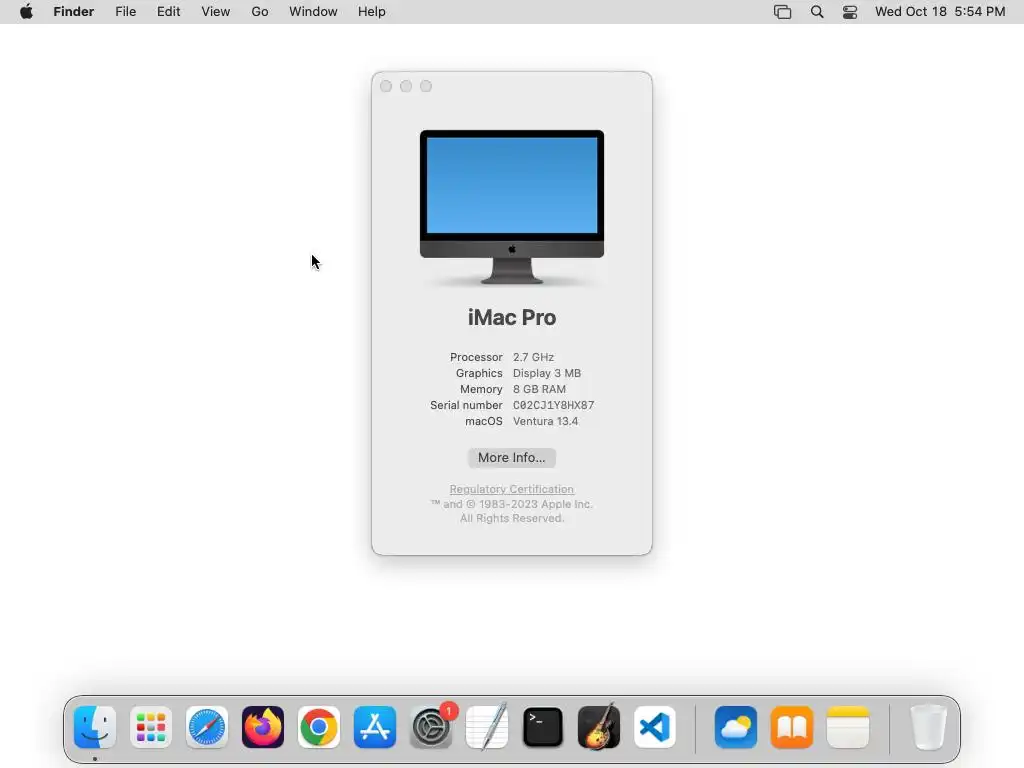Open the Apple menu
This screenshot has width=1024, height=768.
26,12
